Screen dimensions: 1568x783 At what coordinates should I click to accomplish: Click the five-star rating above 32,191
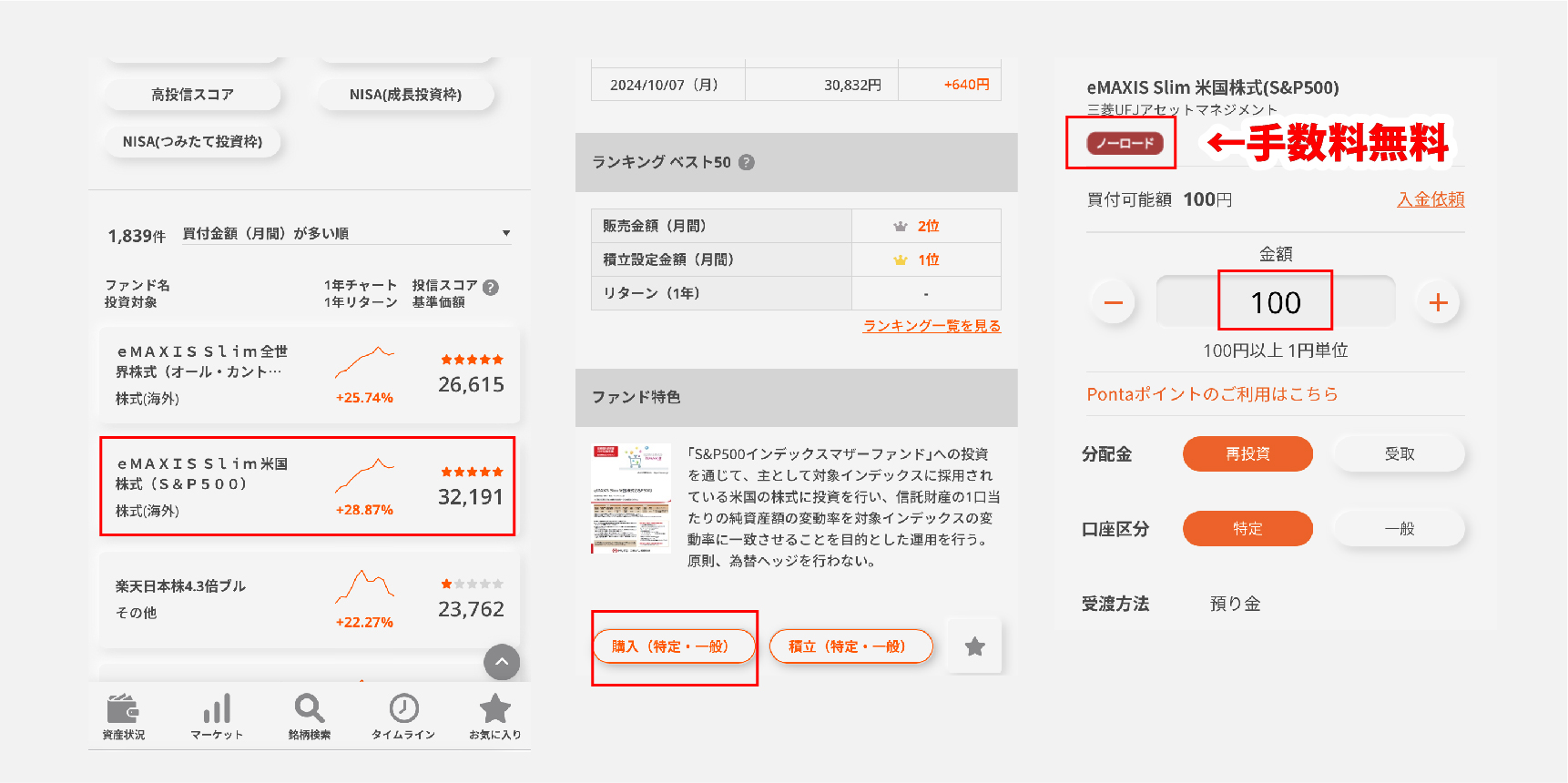click(472, 472)
